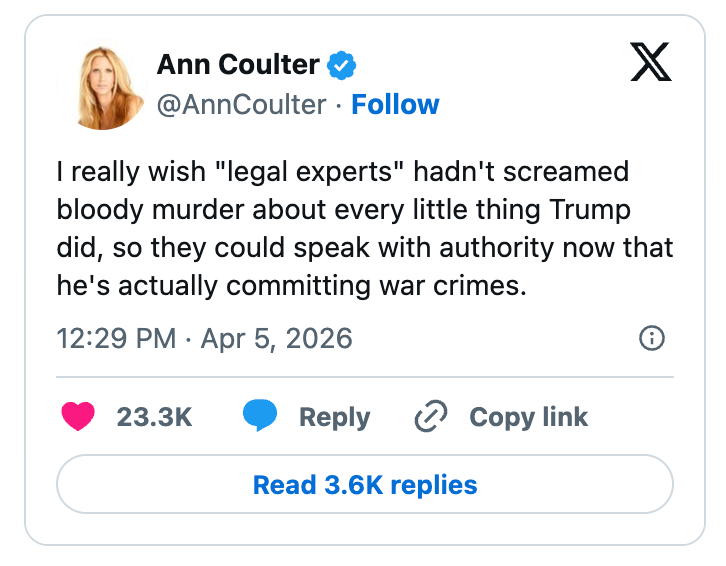Click the Reply text label

(x=334, y=417)
